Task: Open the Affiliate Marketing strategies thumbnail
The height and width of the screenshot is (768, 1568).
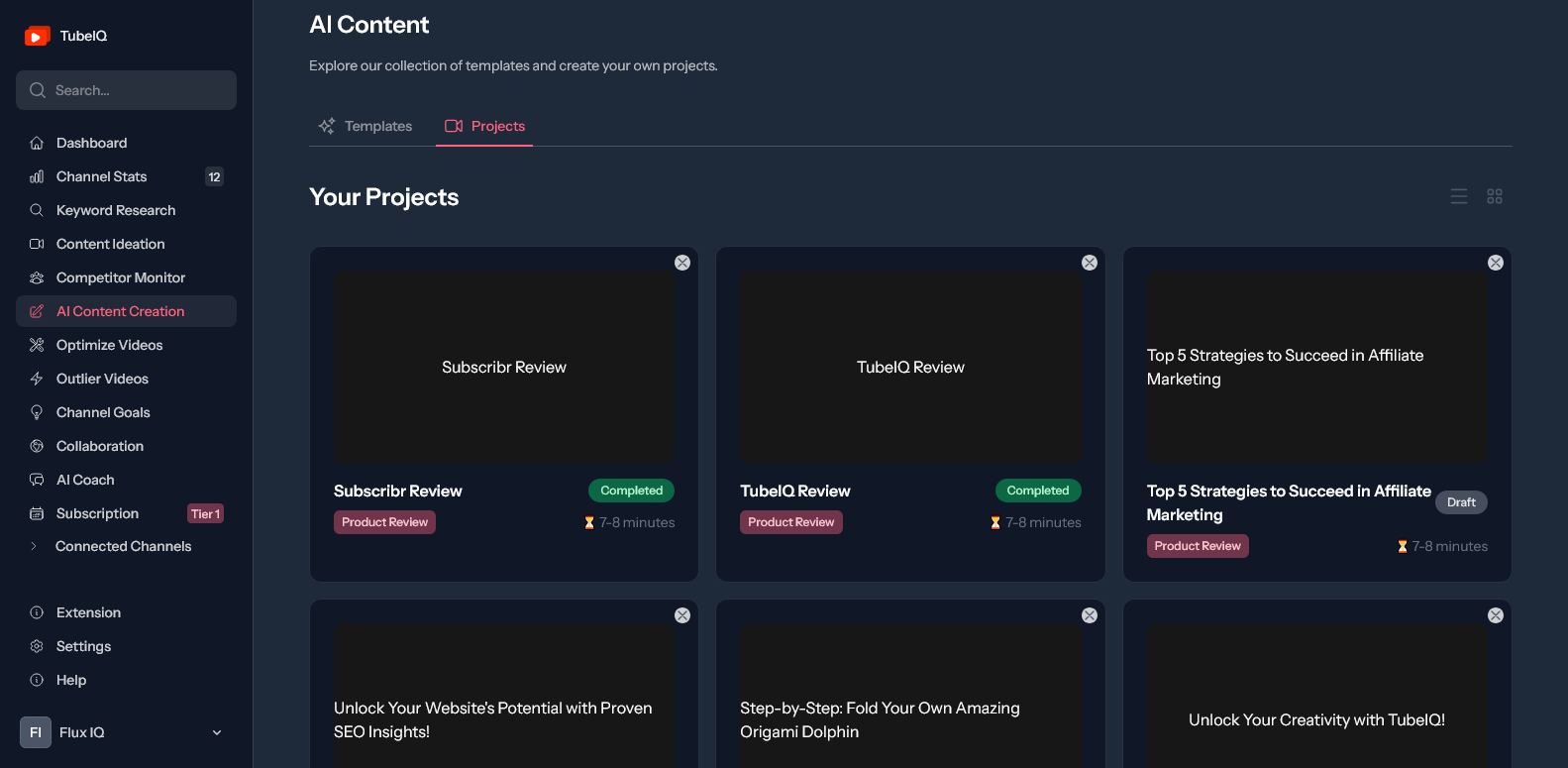Action: click(x=1317, y=368)
